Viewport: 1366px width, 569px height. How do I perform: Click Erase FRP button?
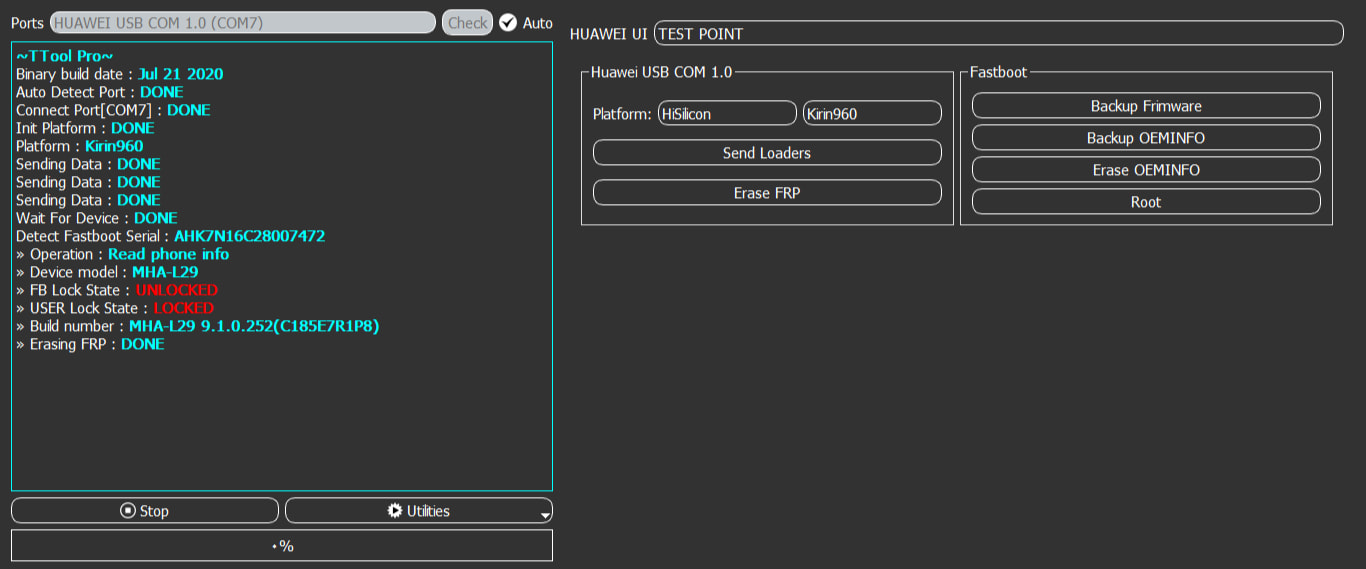pyautogui.click(x=767, y=193)
